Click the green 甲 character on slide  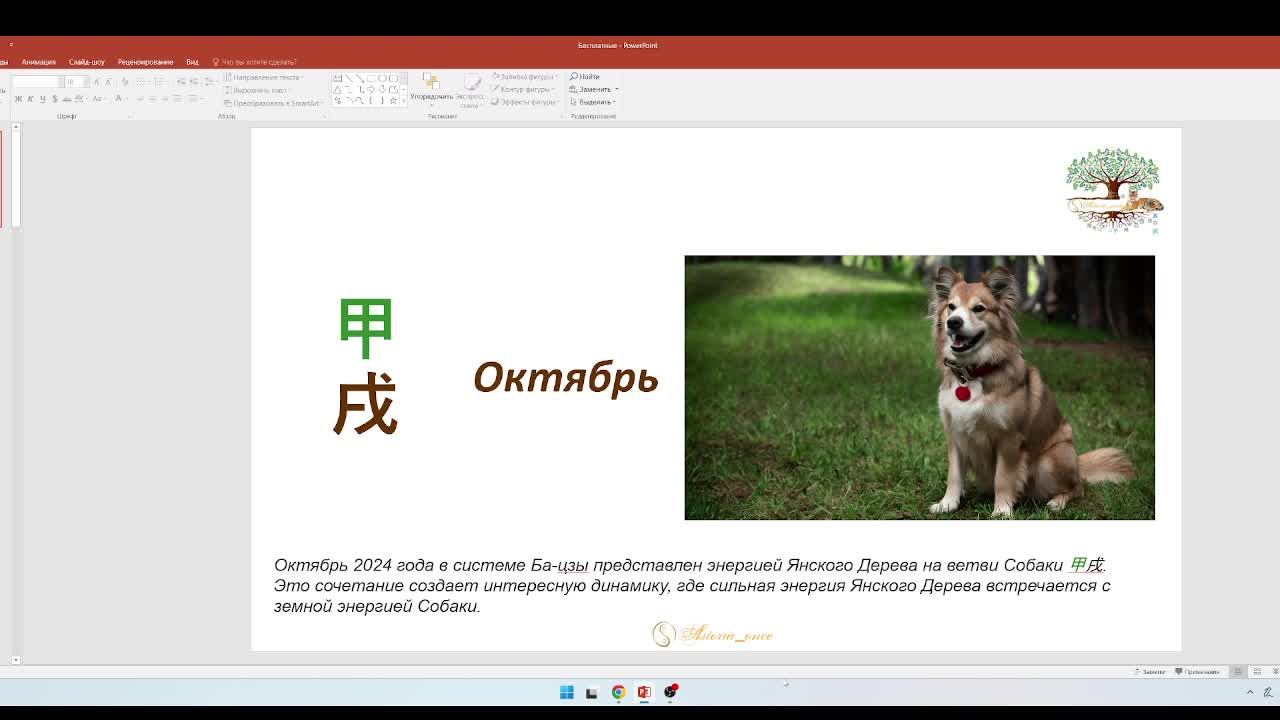click(x=365, y=329)
